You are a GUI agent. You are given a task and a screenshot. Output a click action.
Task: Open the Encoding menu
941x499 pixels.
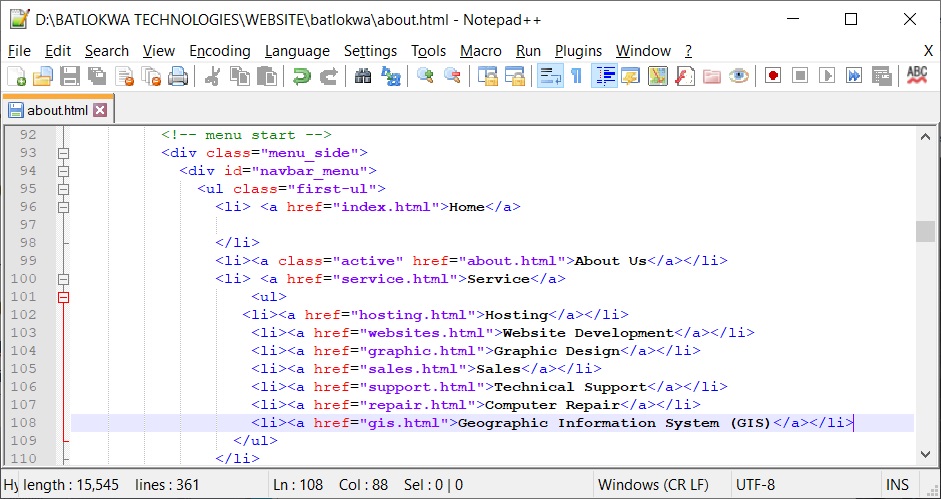click(x=219, y=51)
